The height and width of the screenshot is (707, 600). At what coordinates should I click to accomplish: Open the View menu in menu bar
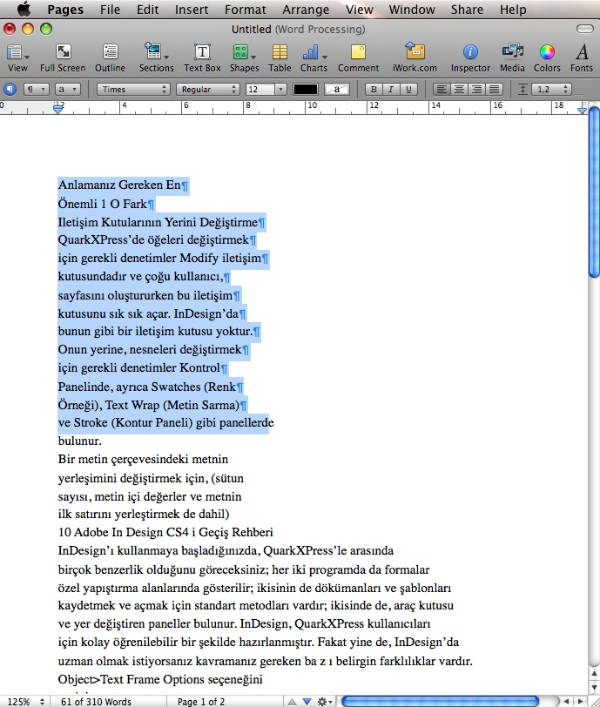359,9
